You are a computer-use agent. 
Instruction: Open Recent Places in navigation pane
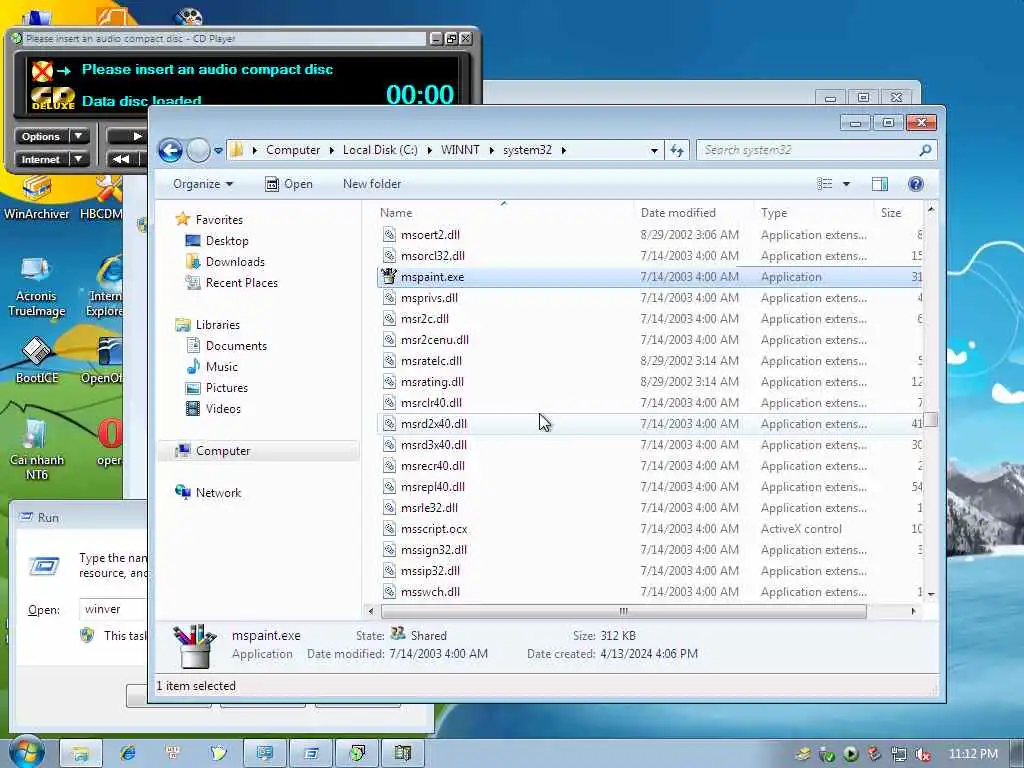(242, 283)
